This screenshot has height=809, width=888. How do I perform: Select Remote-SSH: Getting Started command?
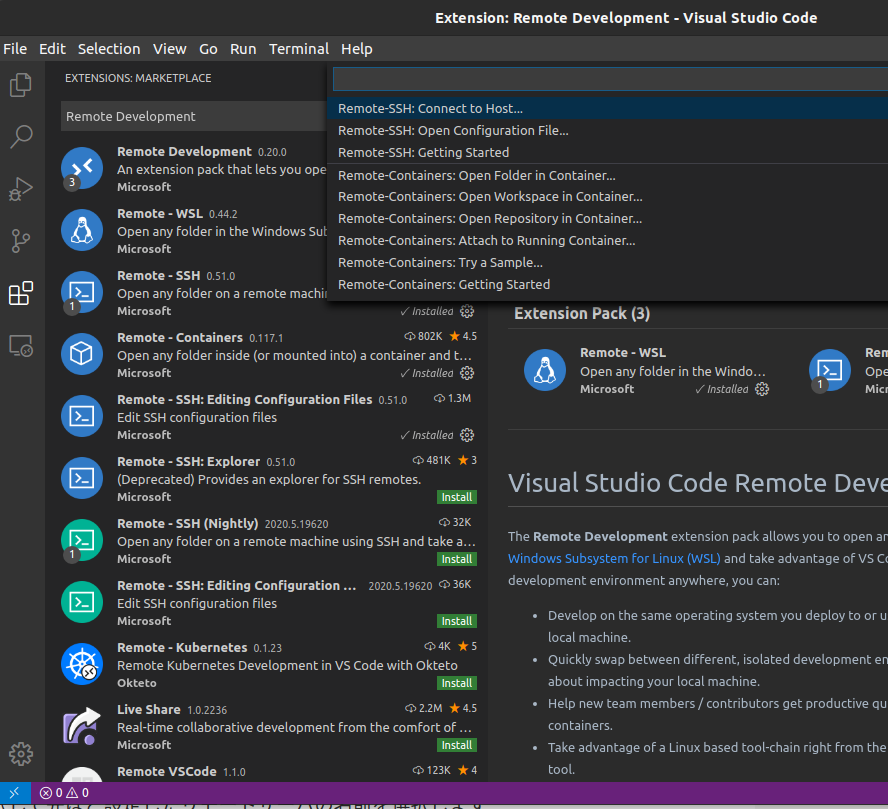point(607,153)
